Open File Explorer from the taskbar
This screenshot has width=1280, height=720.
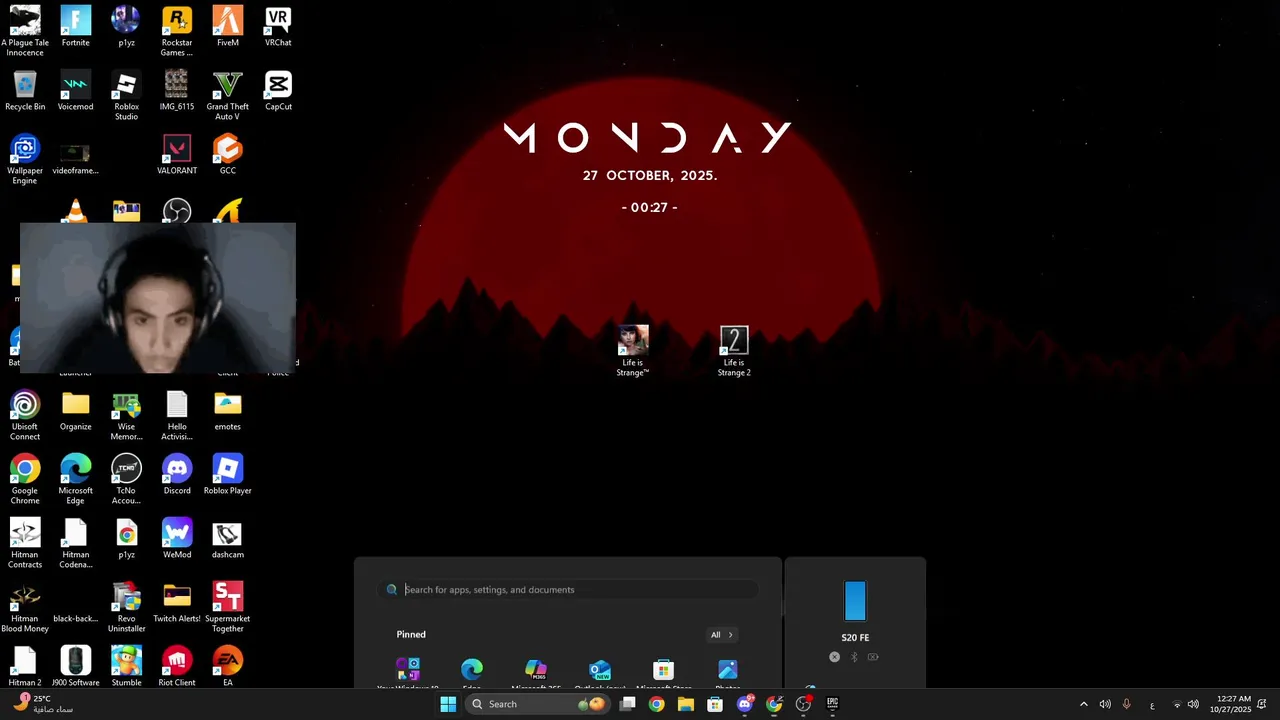click(686, 704)
